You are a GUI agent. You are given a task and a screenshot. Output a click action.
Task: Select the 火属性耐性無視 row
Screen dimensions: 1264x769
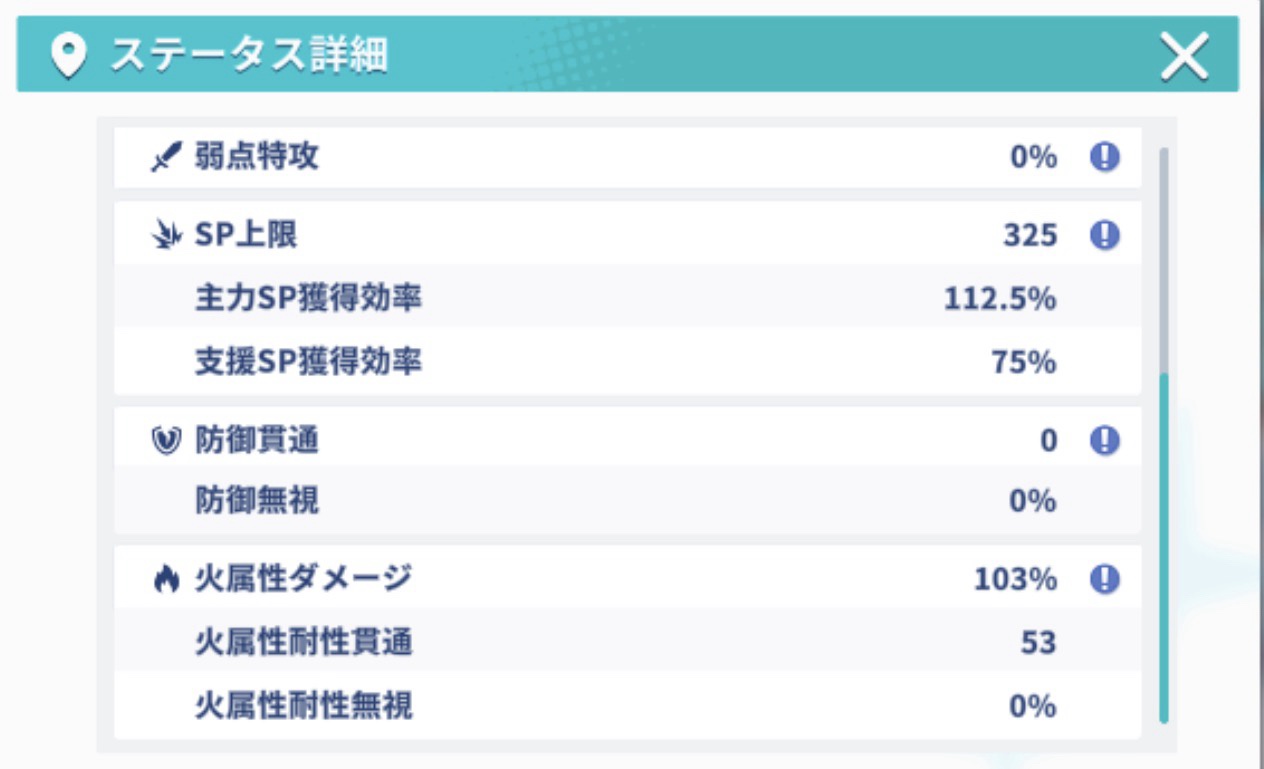pos(627,706)
